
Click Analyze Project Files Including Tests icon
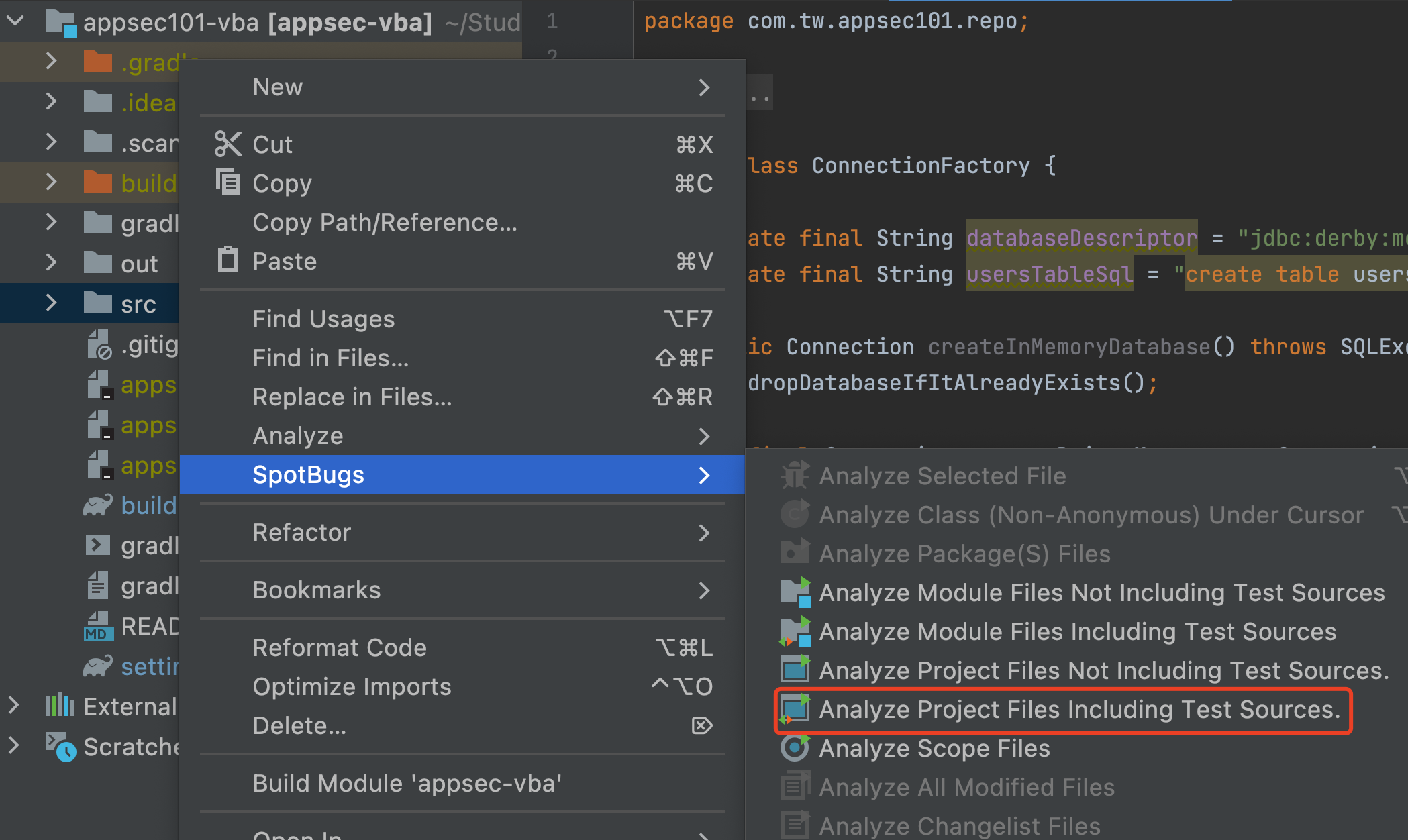coord(795,709)
